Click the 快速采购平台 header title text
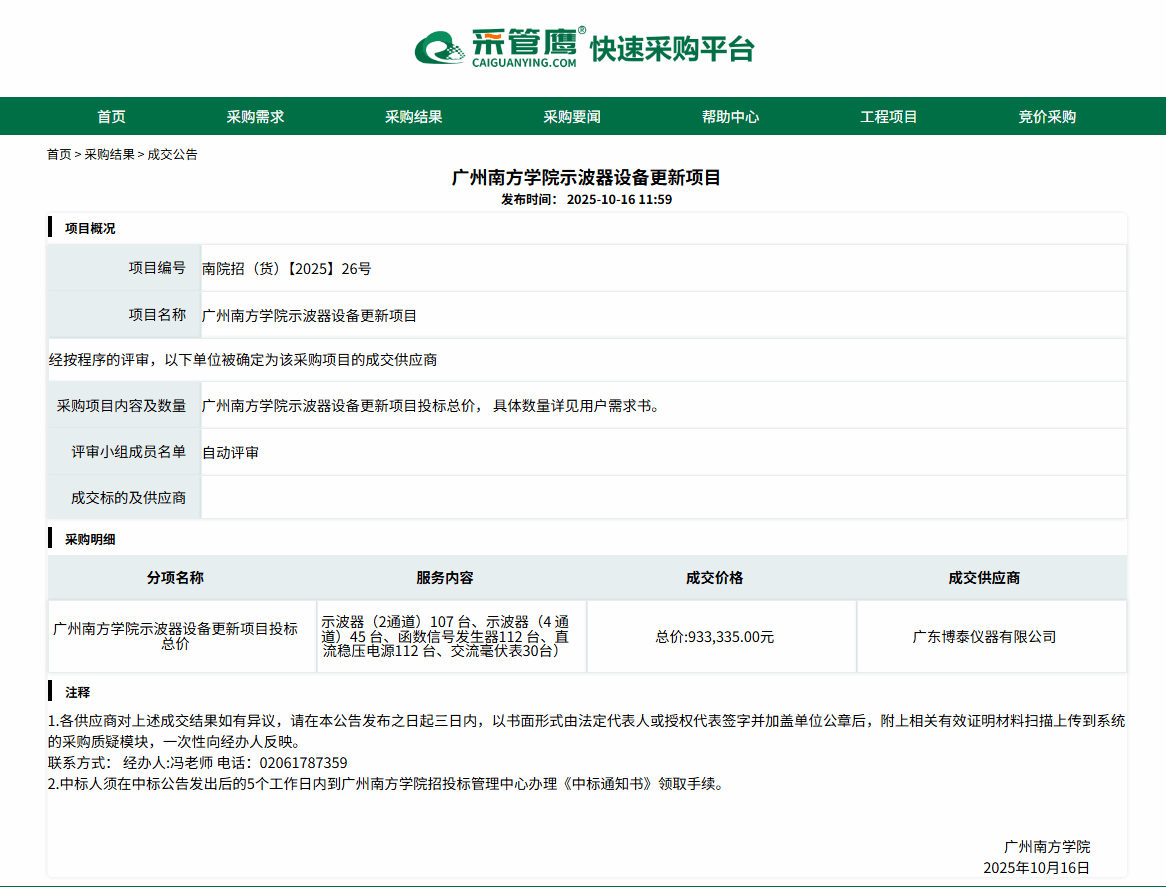 tap(672, 49)
